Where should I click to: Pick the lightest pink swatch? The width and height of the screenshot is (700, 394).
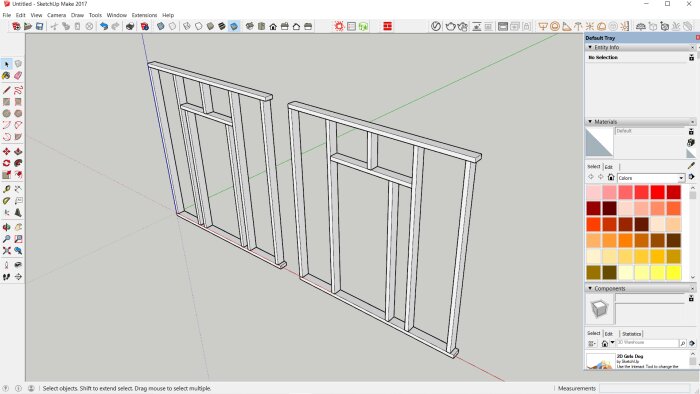(x=594, y=192)
